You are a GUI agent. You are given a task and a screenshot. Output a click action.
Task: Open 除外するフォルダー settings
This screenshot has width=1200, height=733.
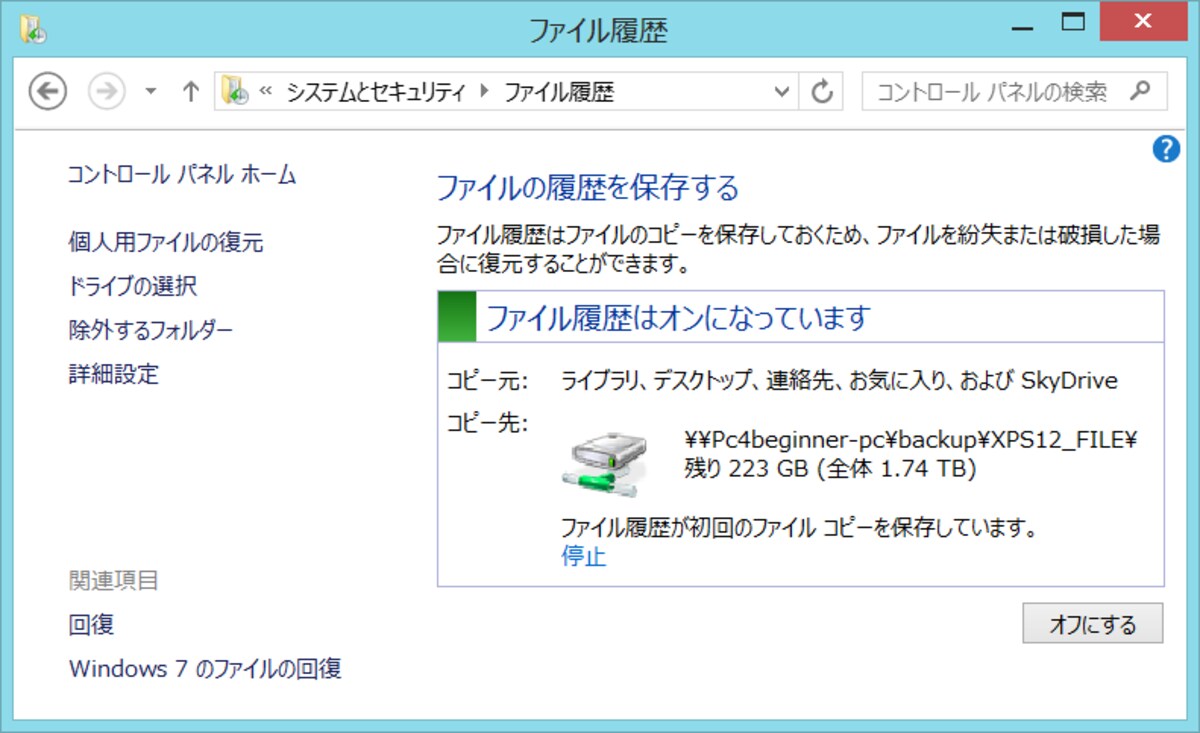coord(151,330)
